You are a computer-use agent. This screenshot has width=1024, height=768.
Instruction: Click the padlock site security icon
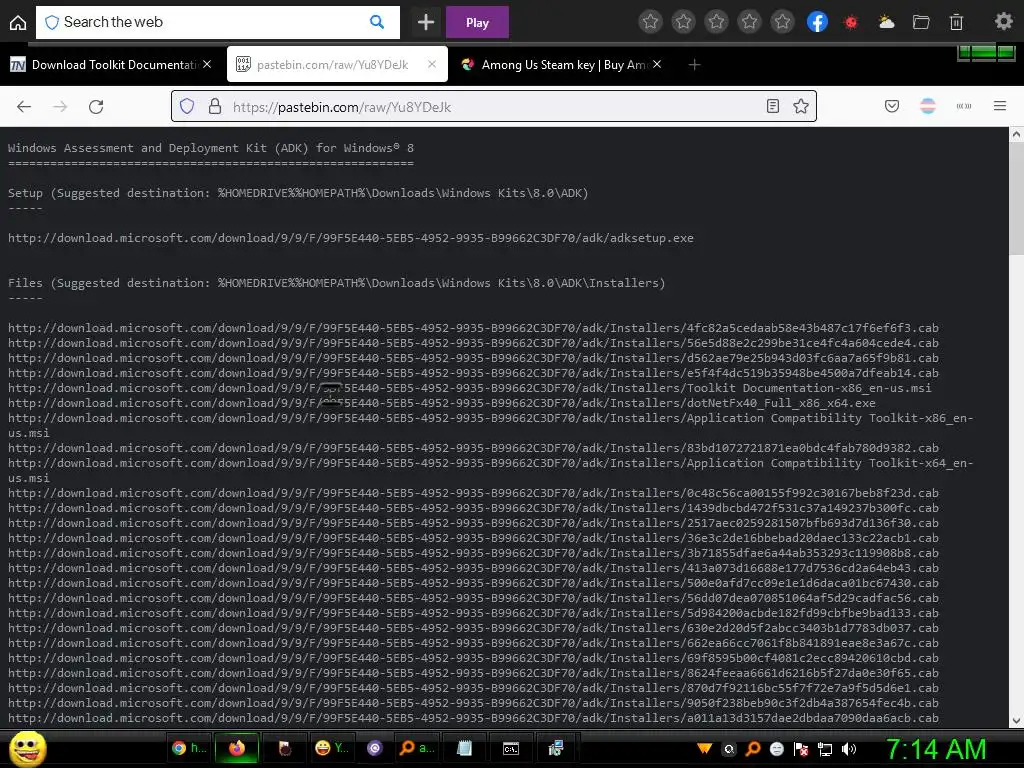(215, 106)
